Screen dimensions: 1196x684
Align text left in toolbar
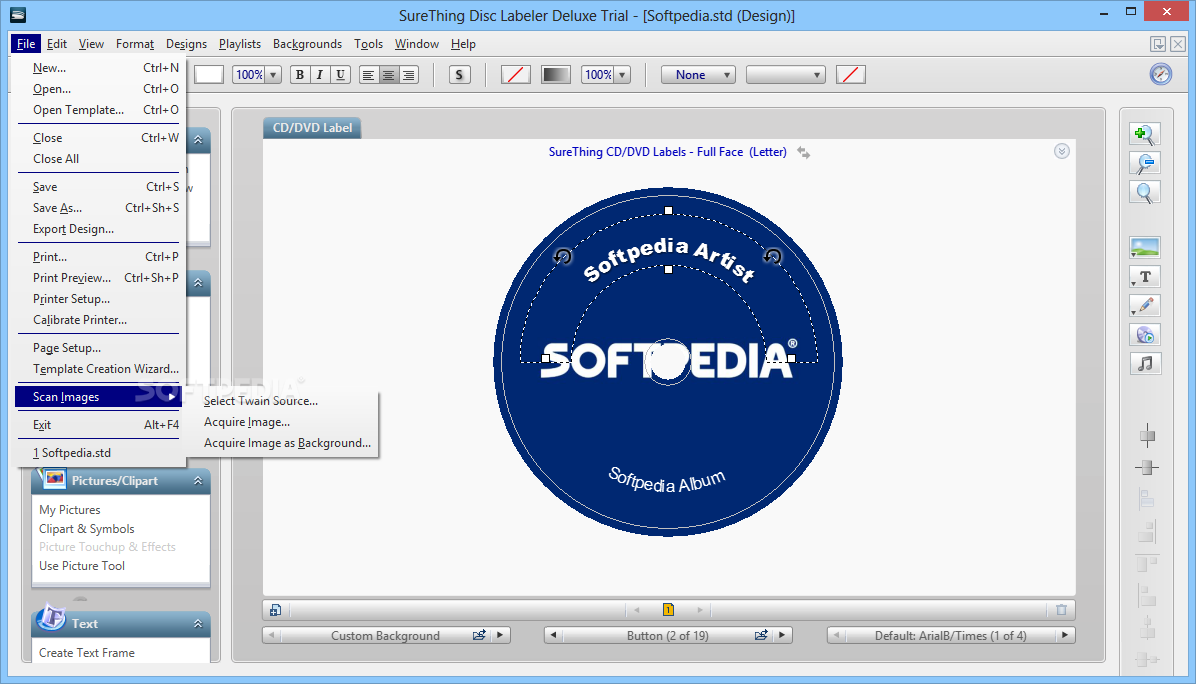pyautogui.click(x=368, y=75)
